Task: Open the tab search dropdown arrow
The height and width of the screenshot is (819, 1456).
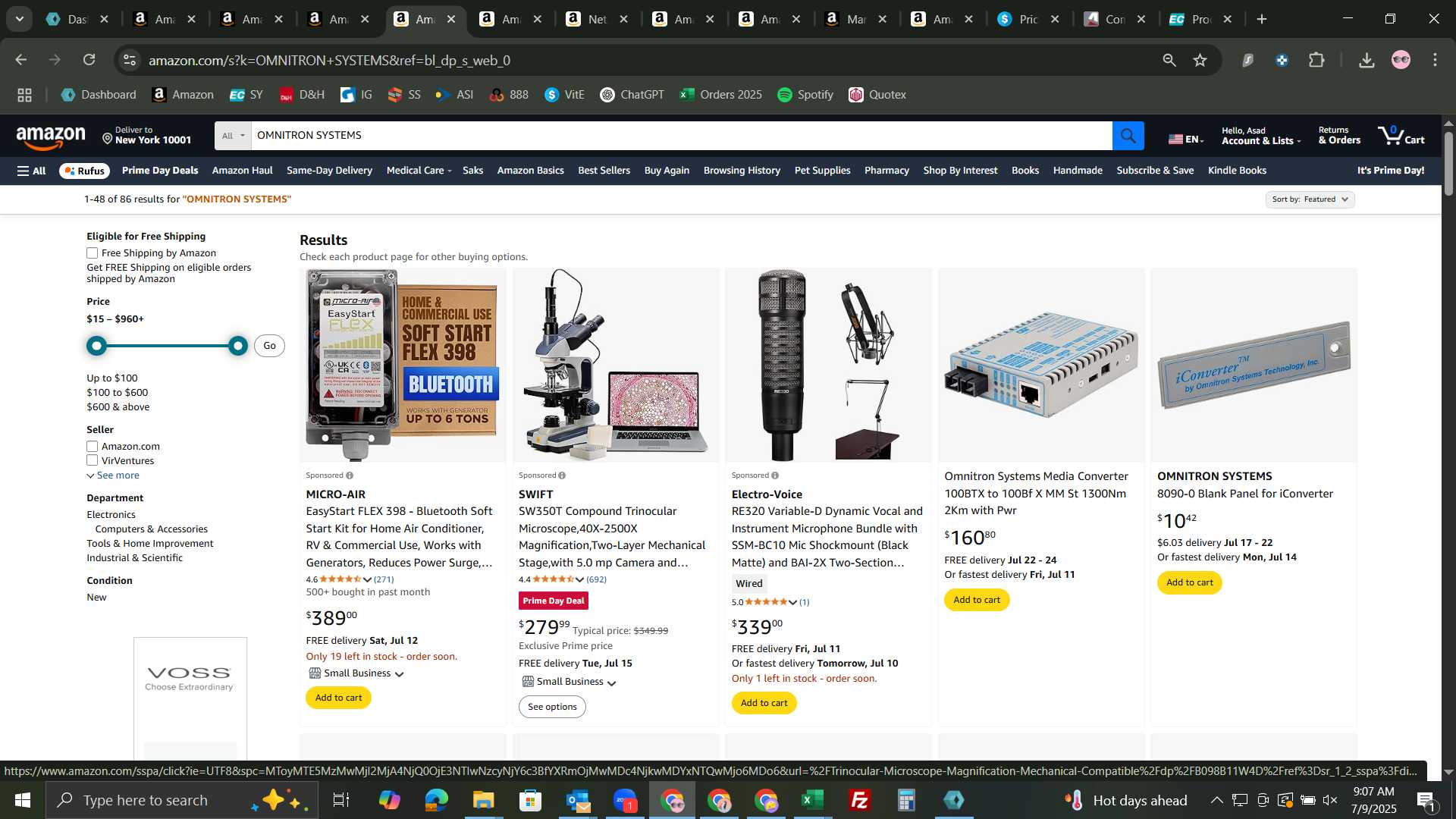Action: tap(20, 19)
